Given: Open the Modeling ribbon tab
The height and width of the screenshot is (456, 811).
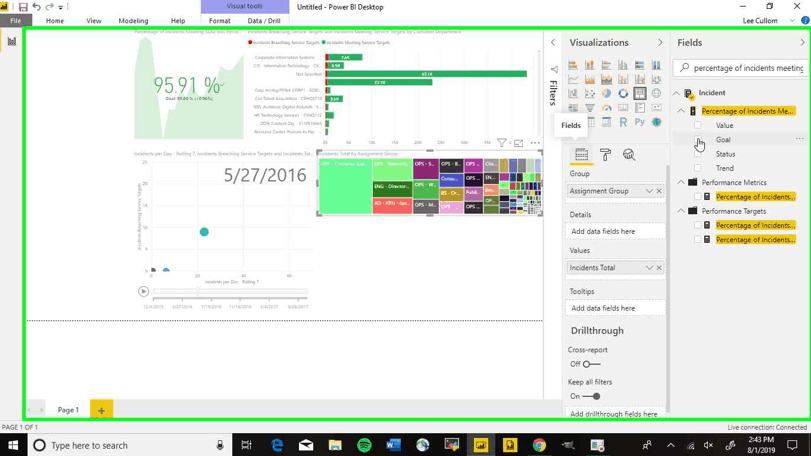Looking at the screenshot, I should click(x=133, y=21).
